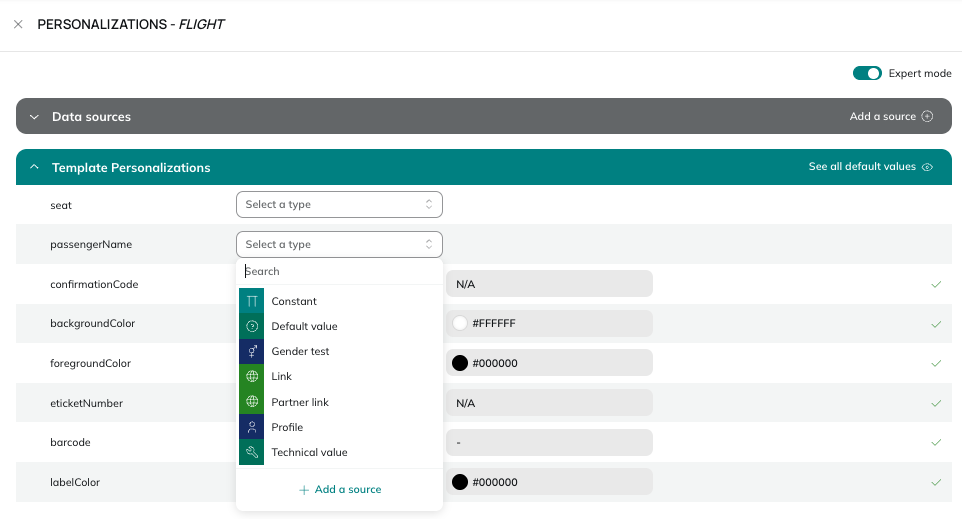Click the globe icon beside Partner link
This screenshot has width=962, height=519.
252,402
